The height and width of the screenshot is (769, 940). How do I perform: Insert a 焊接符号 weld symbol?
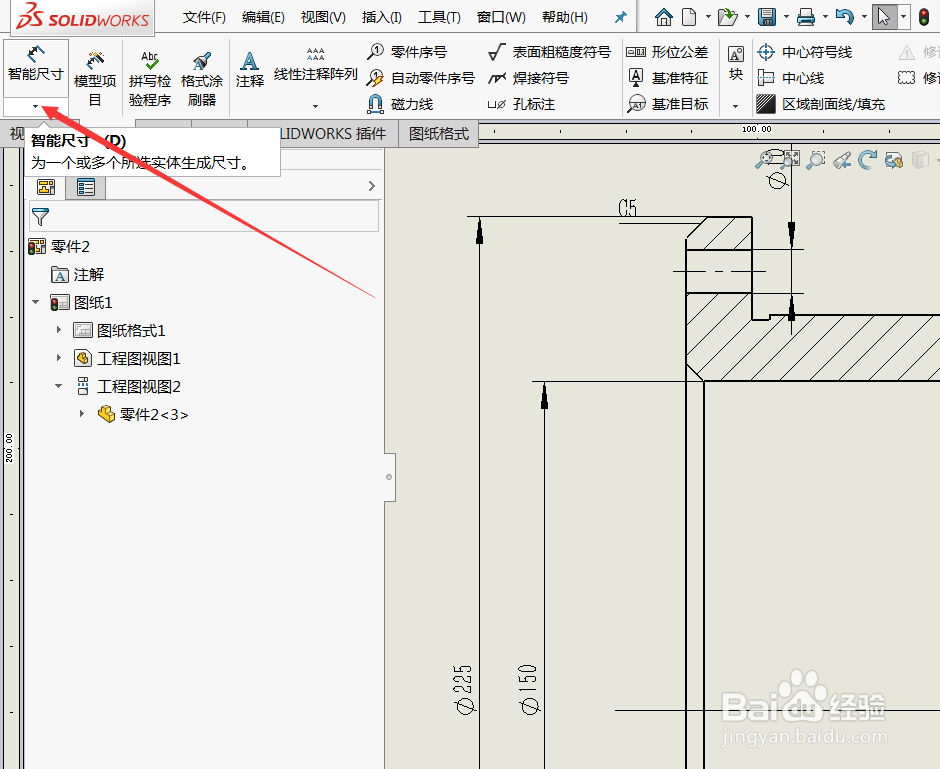528,78
